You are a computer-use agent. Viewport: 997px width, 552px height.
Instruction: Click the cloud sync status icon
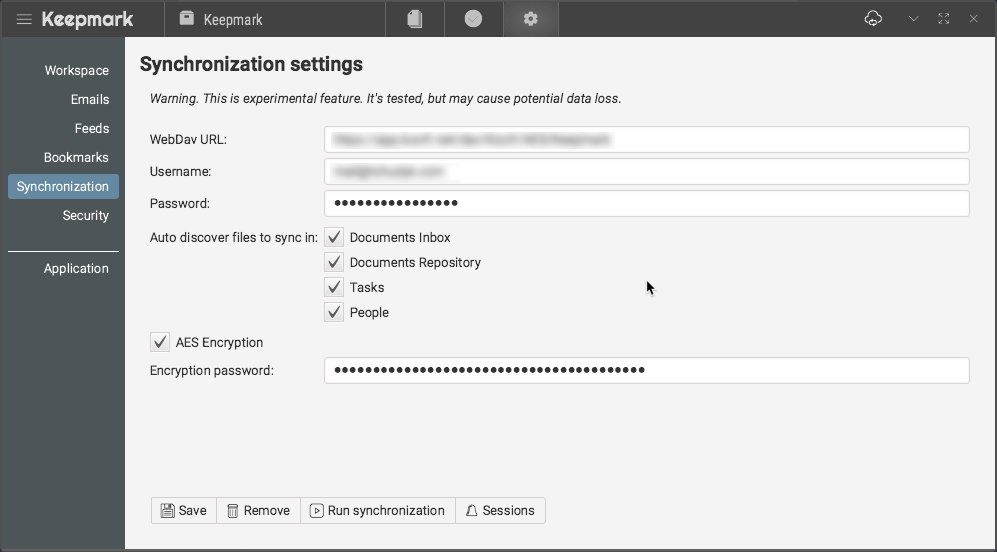click(873, 19)
